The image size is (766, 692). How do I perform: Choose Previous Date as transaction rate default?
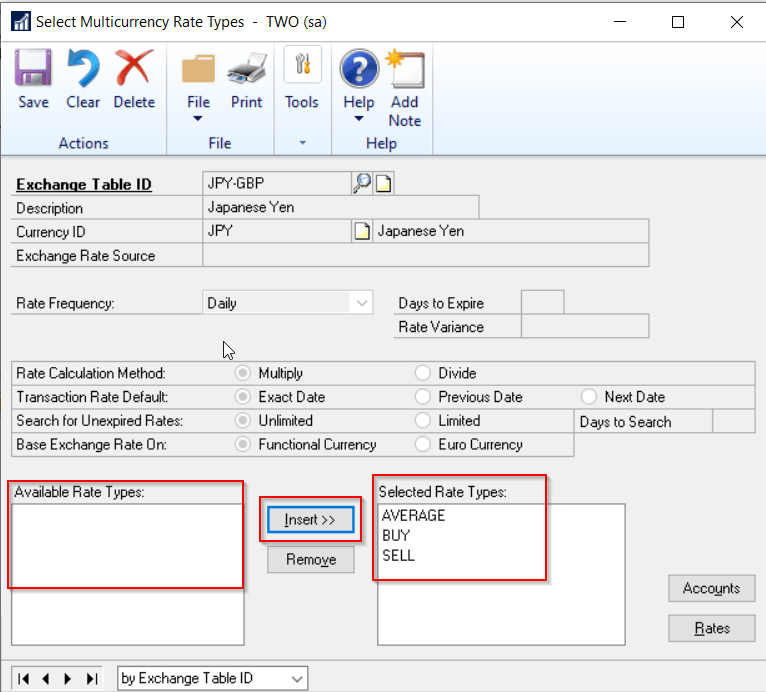coord(422,397)
